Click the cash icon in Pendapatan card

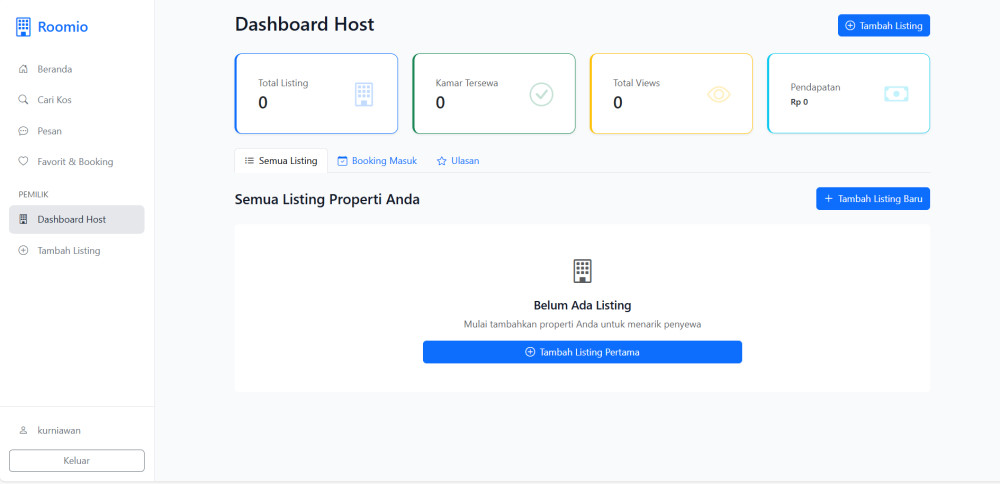[x=896, y=94]
